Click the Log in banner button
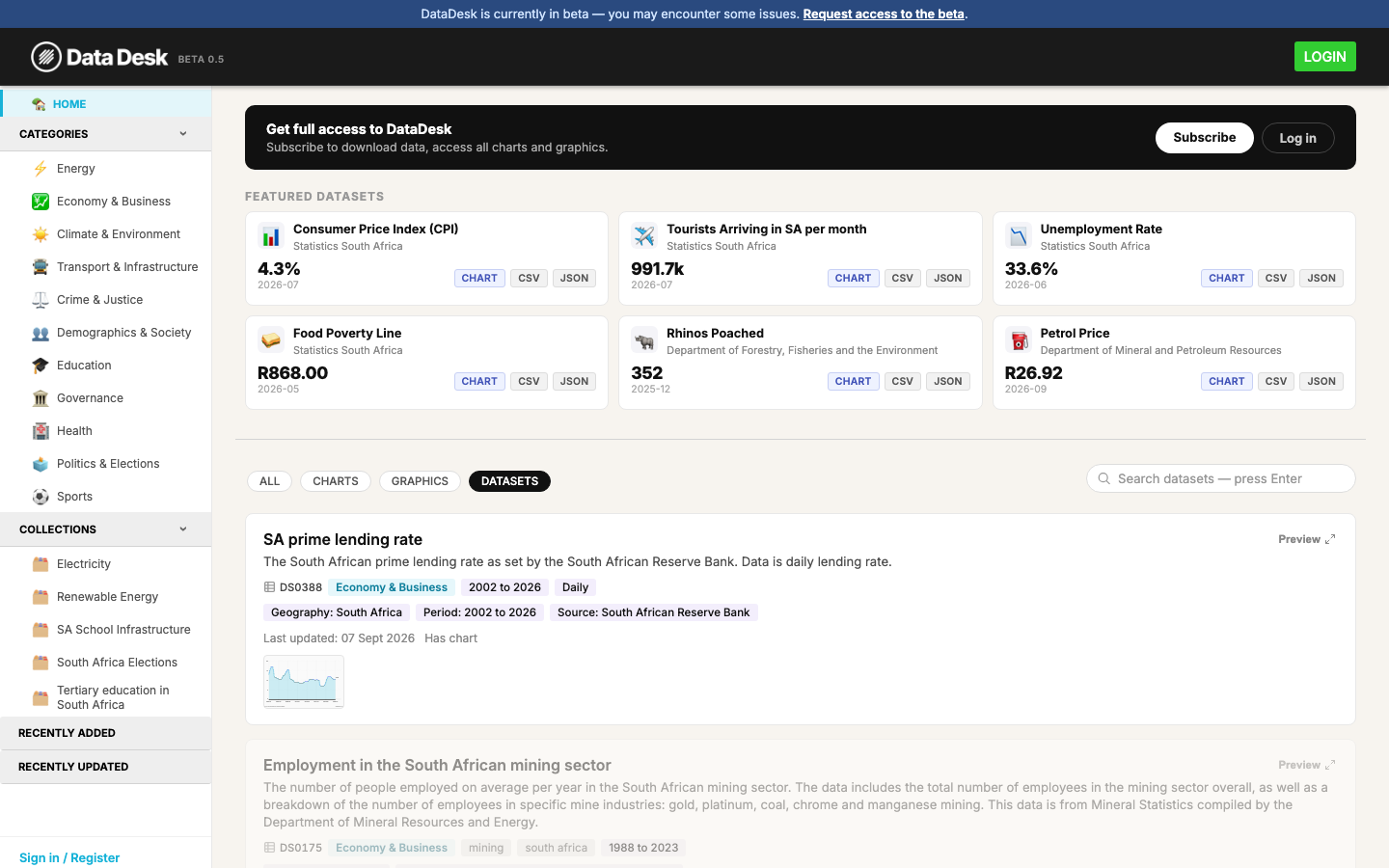Viewport: 1389px width, 868px height. (x=1298, y=138)
